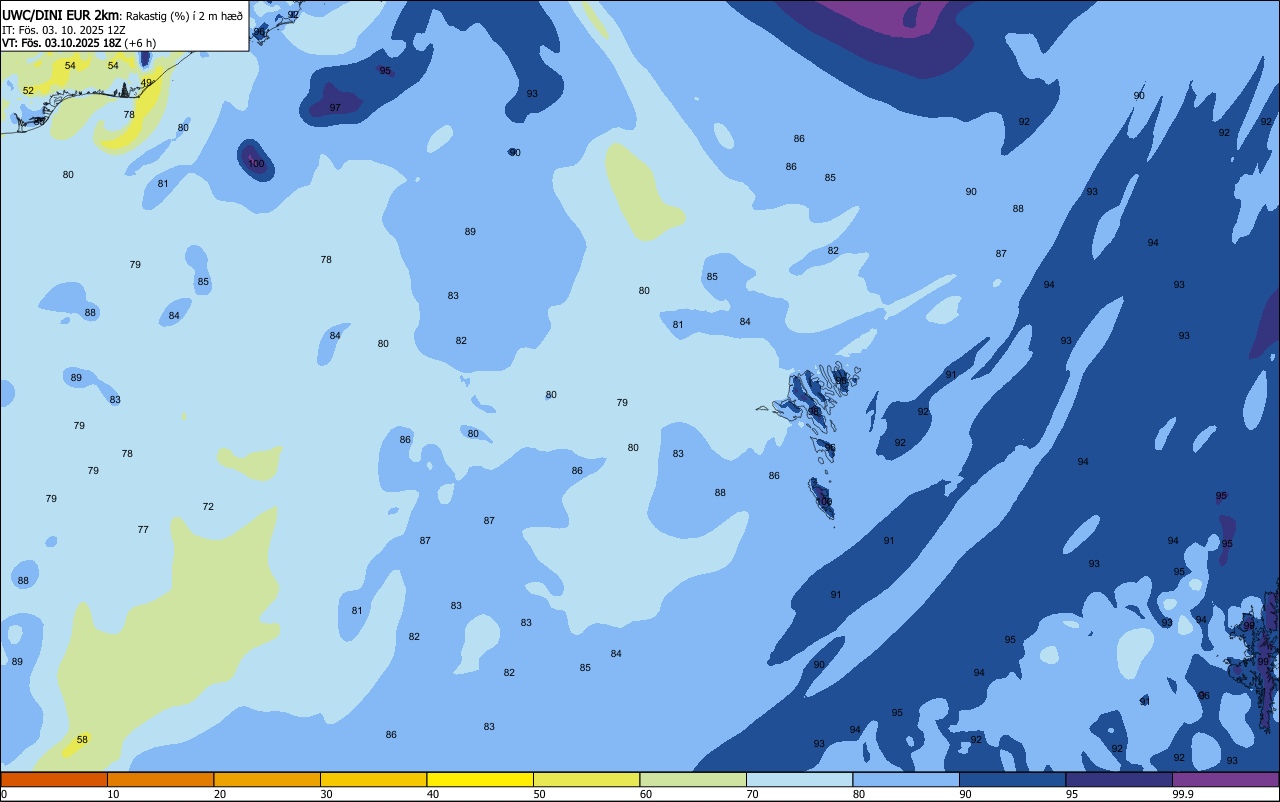The width and height of the screenshot is (1280, 802).
Task: Click the "52" value near the coastline
Action: click(28, 91)
